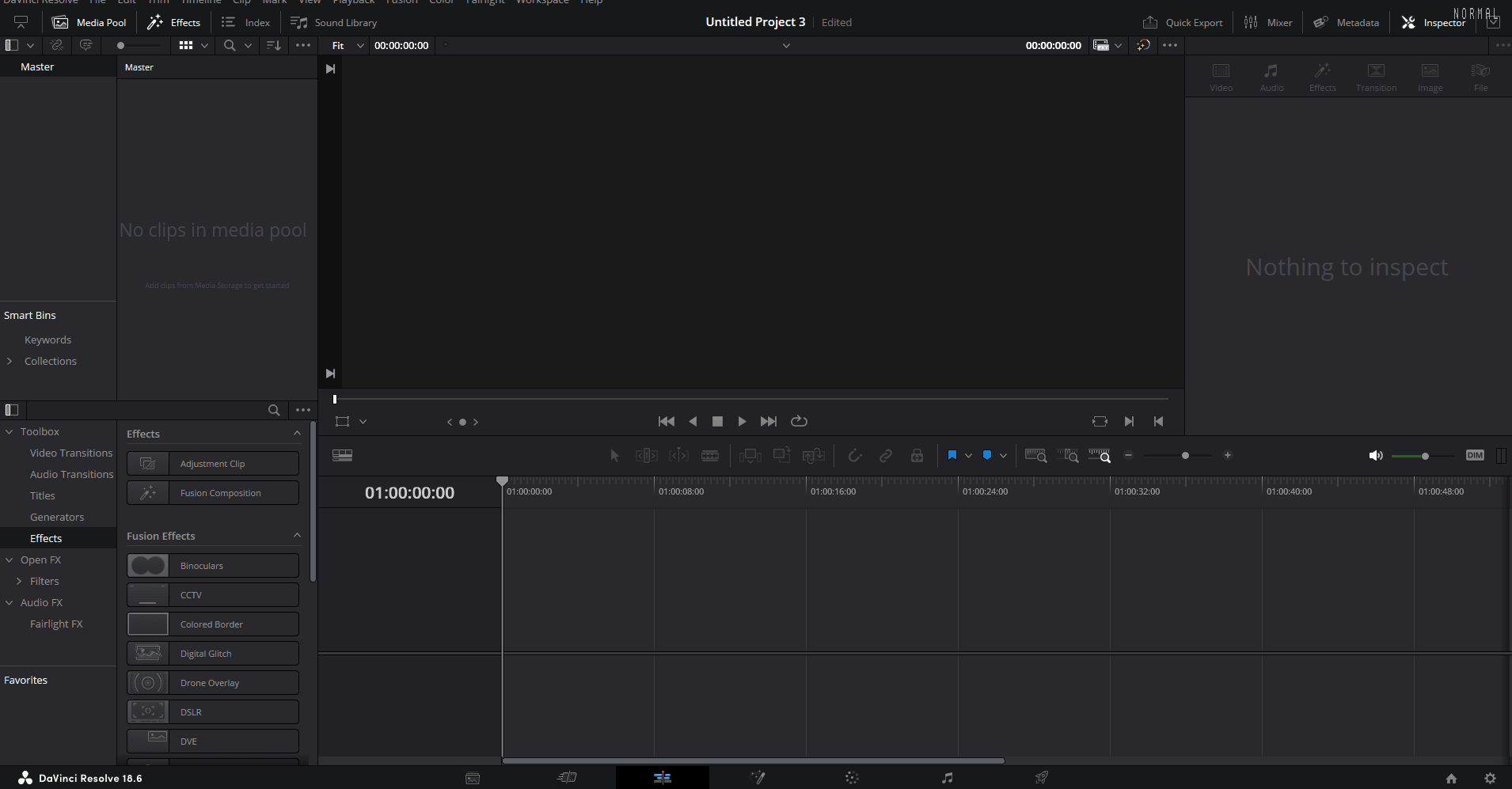Go to last frame
Screen dimensions: 1512x789
pyautogui.click(x=768, y=421)
